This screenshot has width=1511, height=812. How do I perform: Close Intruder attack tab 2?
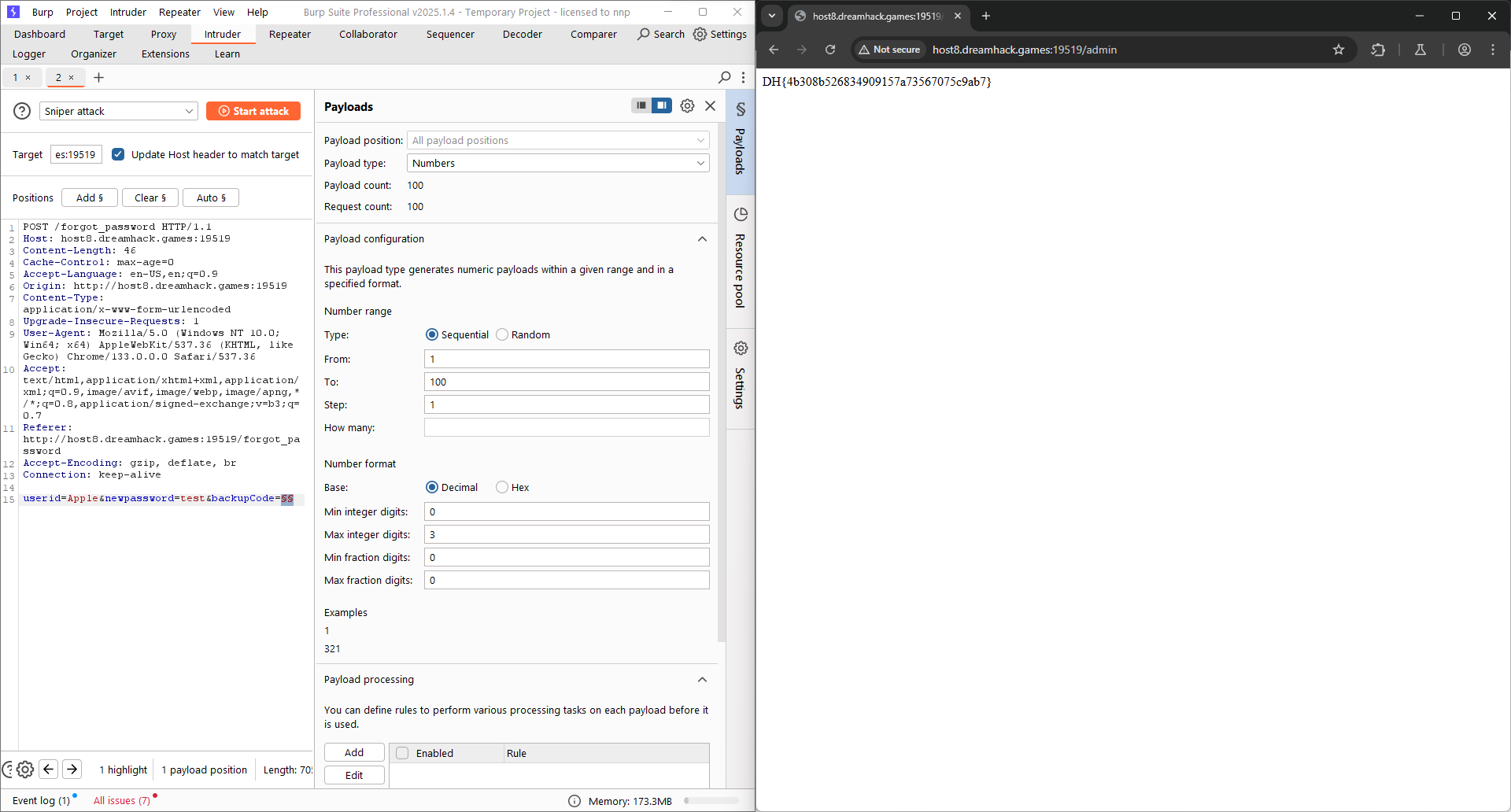click(72, 77)
